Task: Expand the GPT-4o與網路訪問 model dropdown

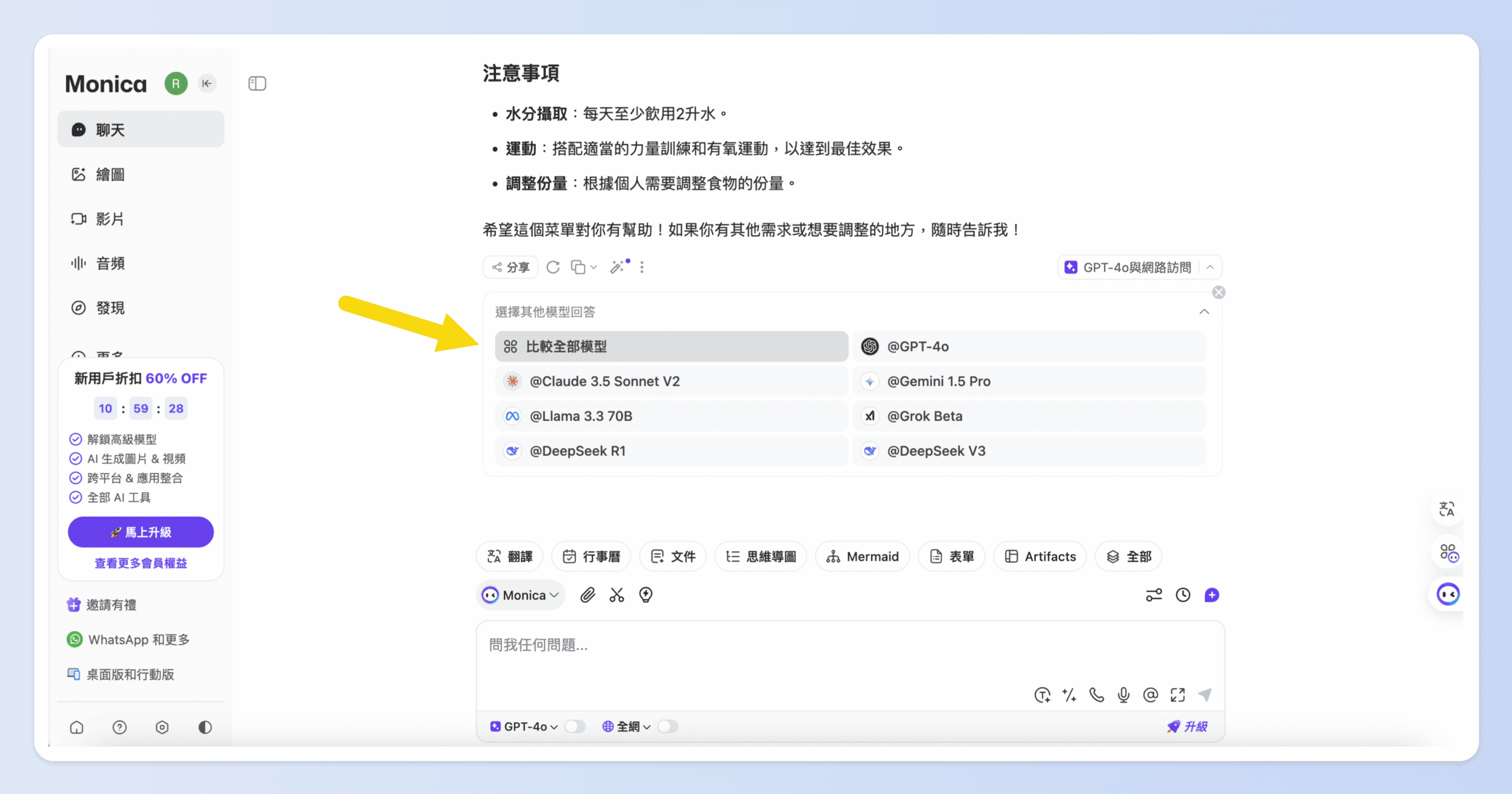Action: click(x=1210, y=268)
